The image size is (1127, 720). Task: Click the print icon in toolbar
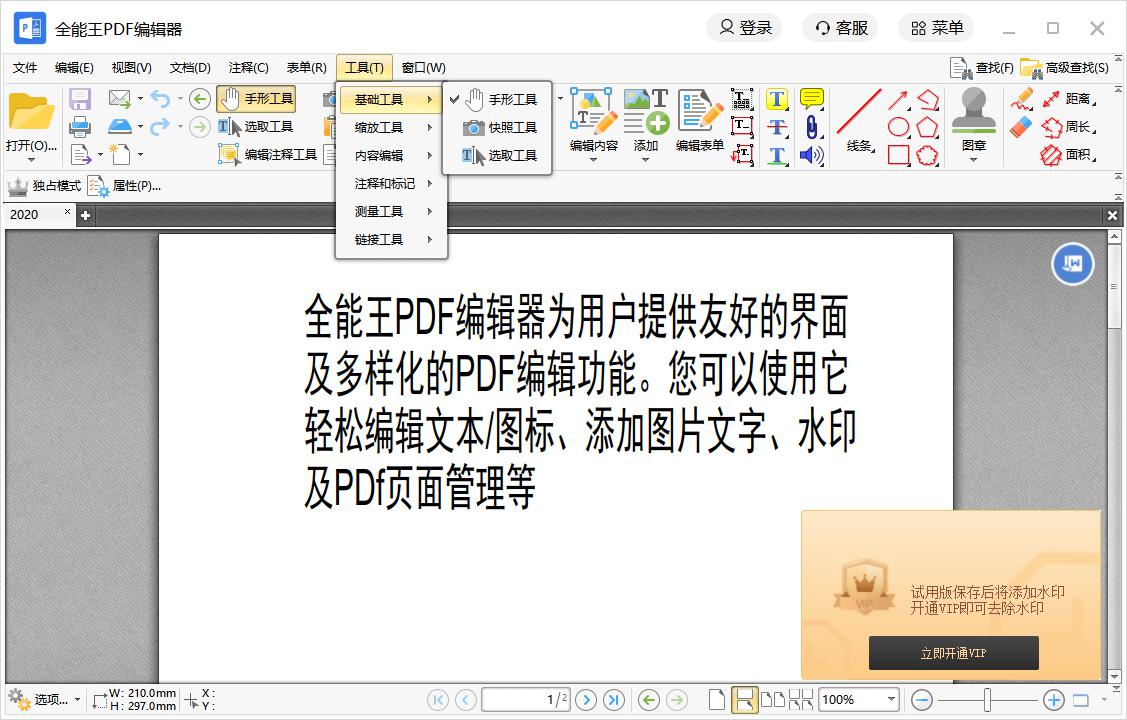click(80, 127)
